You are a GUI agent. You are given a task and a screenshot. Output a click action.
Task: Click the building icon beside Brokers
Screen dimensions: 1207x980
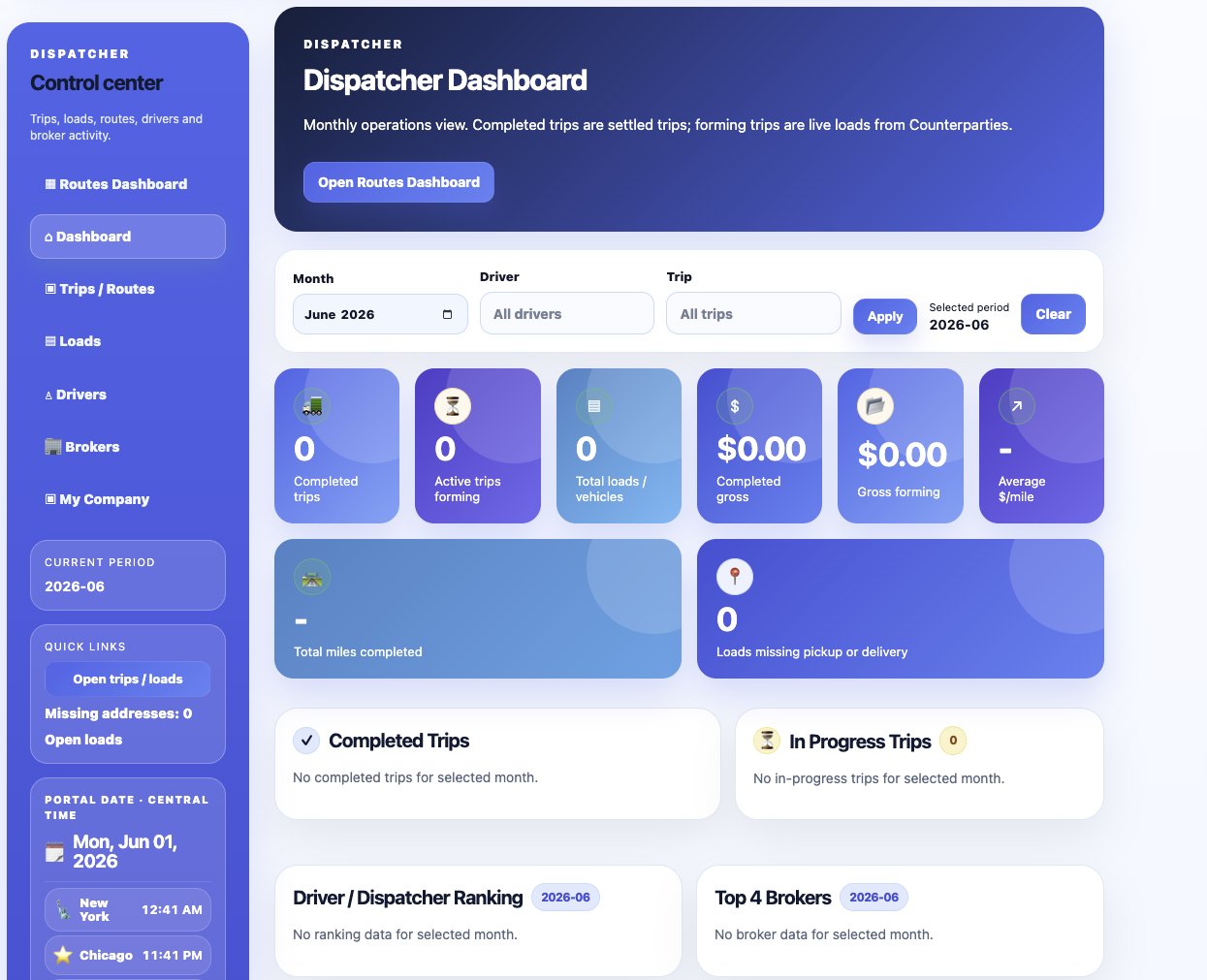pos(53,447)
